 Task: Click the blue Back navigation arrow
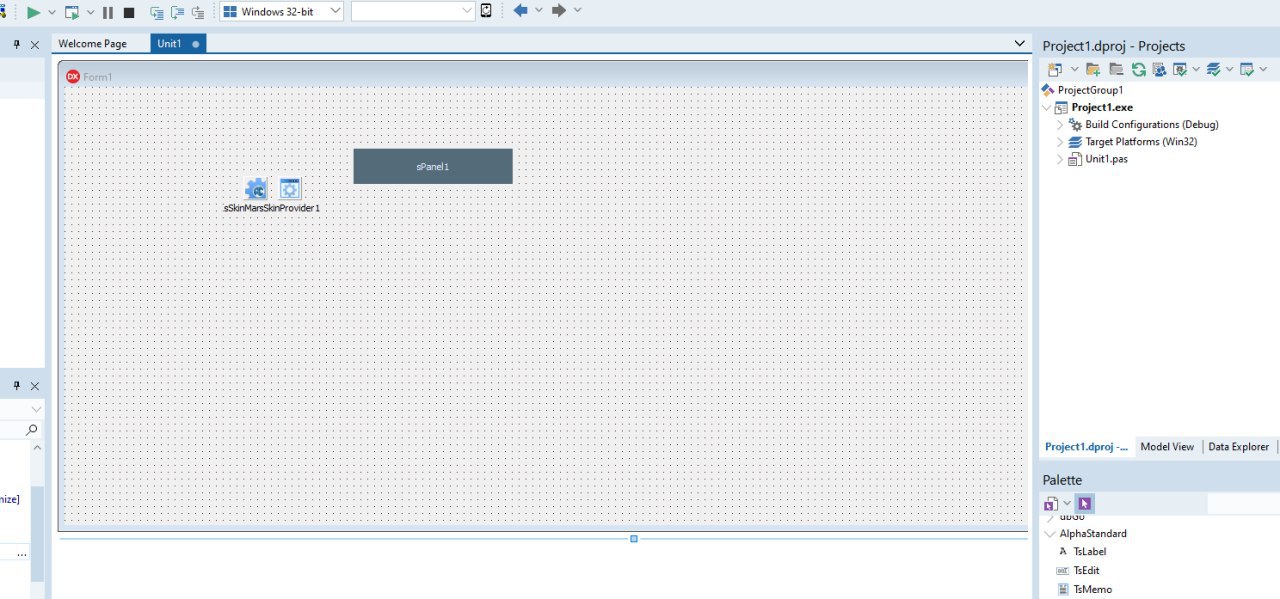[520, 10]
